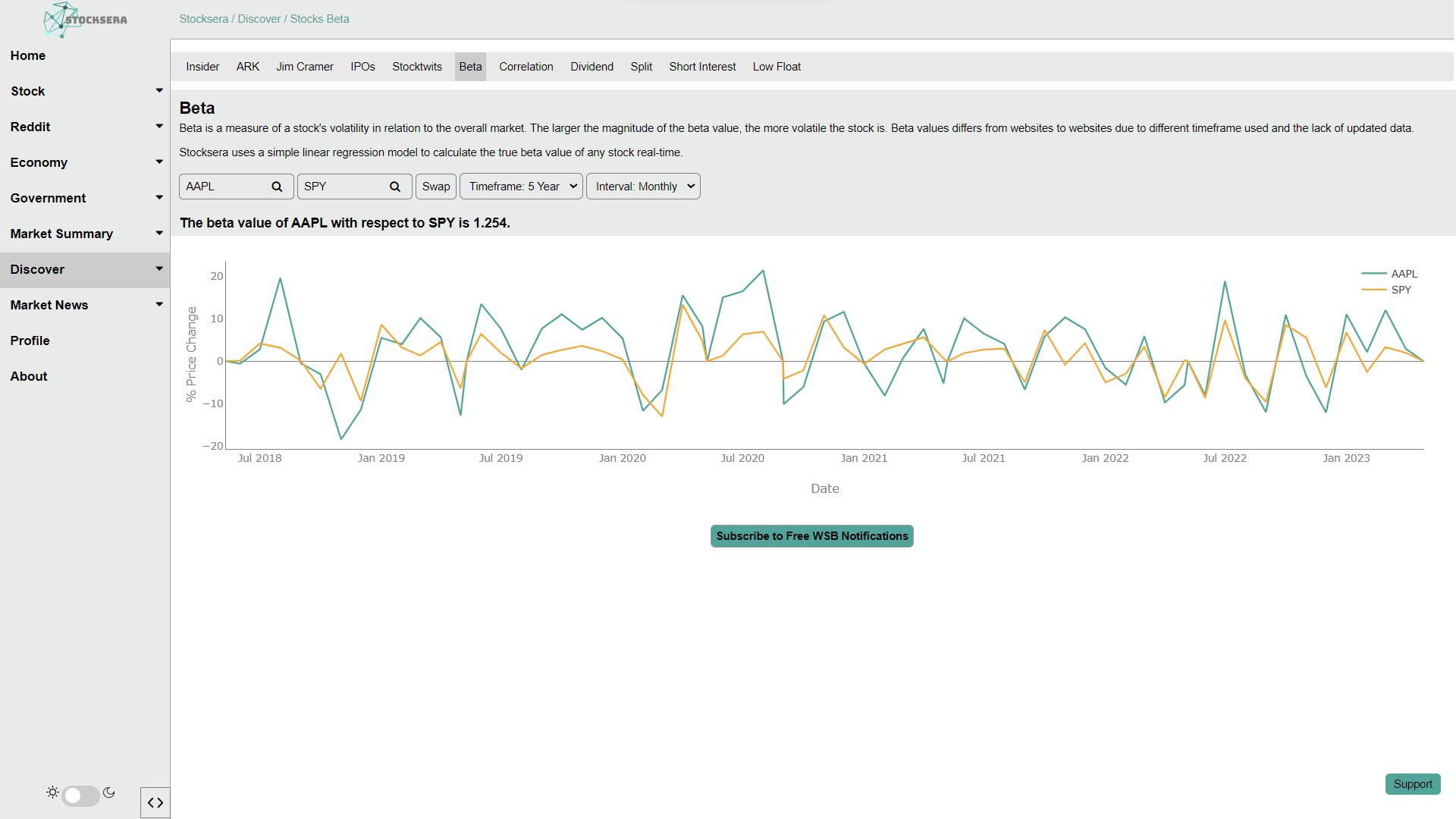Open the Timeframe: 5 Year dropdown
Screen dimensions: 1456x819
[521, 187]
